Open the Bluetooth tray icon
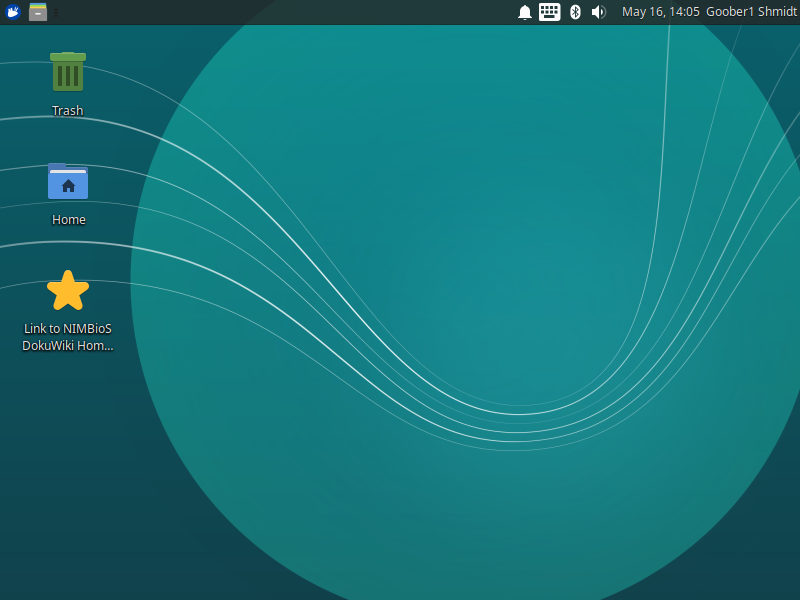 575,12
